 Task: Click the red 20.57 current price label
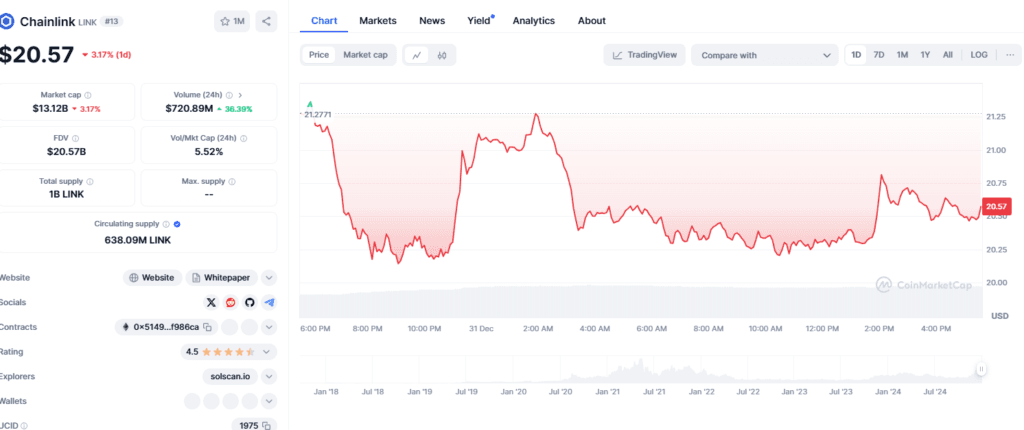[x=997, y=207]
